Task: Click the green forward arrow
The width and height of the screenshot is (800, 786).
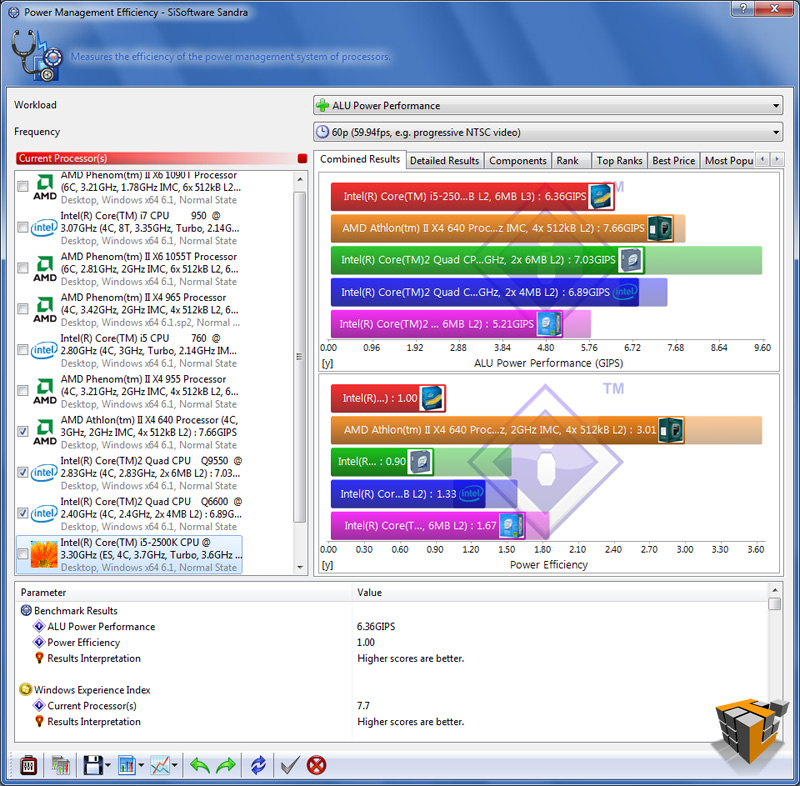Action: 226,765
